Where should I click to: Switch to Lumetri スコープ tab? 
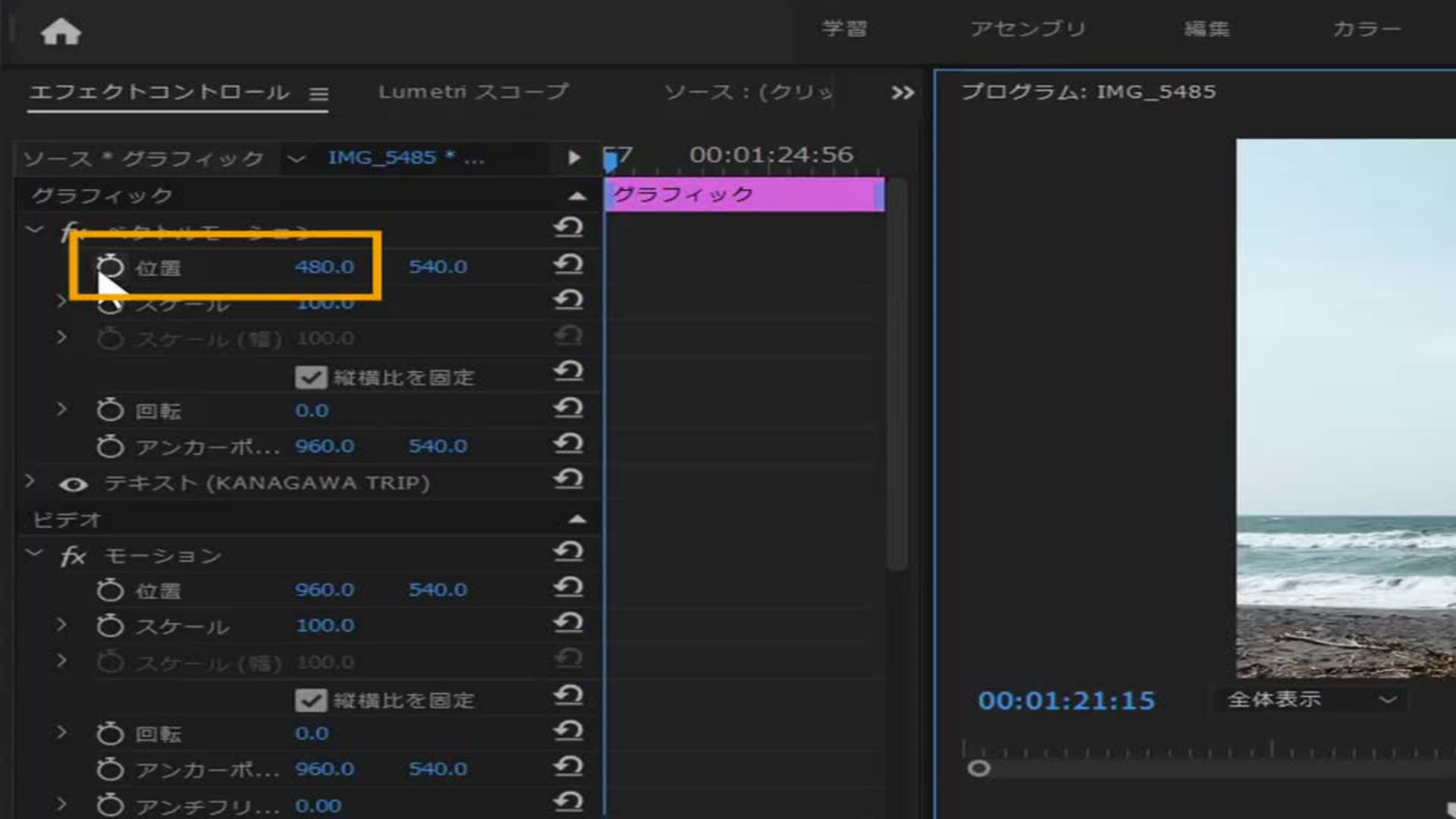tap(473, 92)
